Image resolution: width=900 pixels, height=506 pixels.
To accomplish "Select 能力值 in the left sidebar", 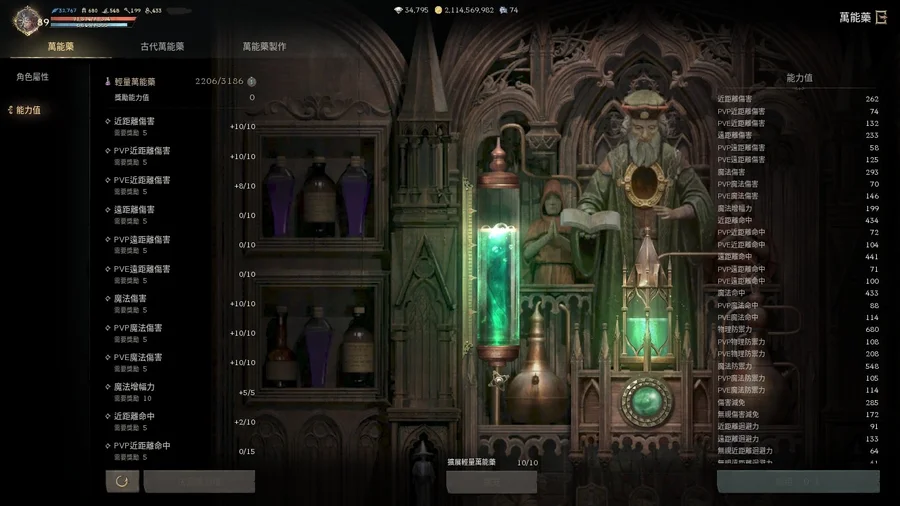I will click(28, 110).
